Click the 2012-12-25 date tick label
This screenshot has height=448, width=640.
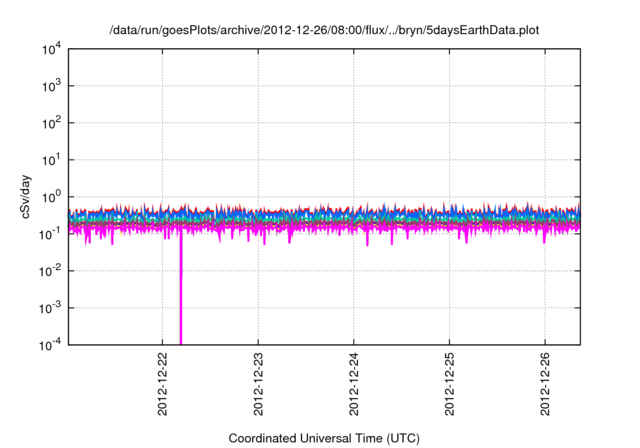coord(449,384)
